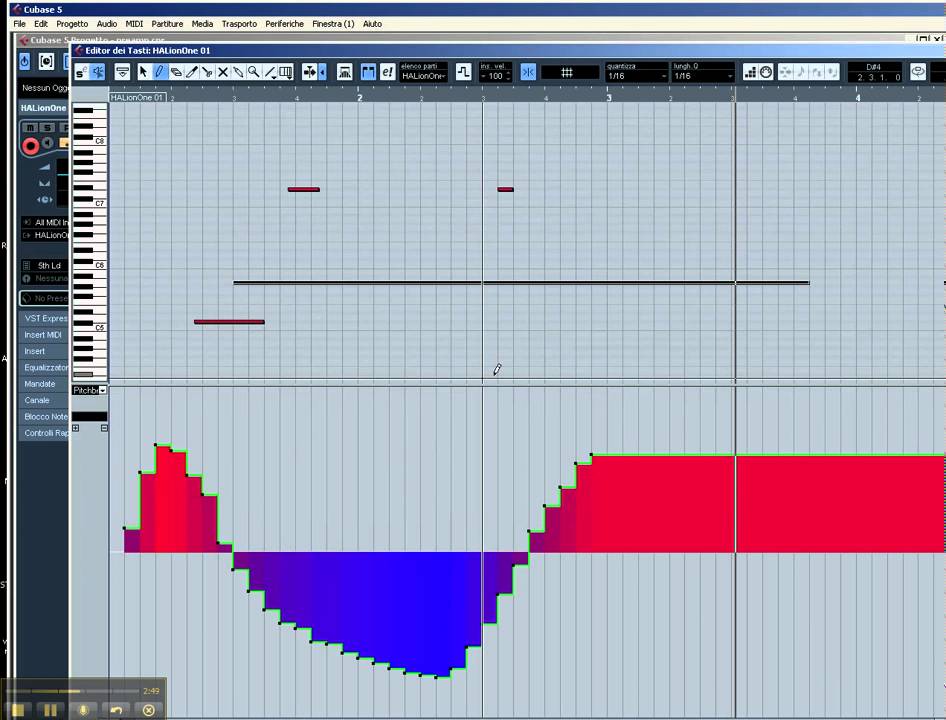
Task: Toggle Snap on/off button
Action: [528, 72]
